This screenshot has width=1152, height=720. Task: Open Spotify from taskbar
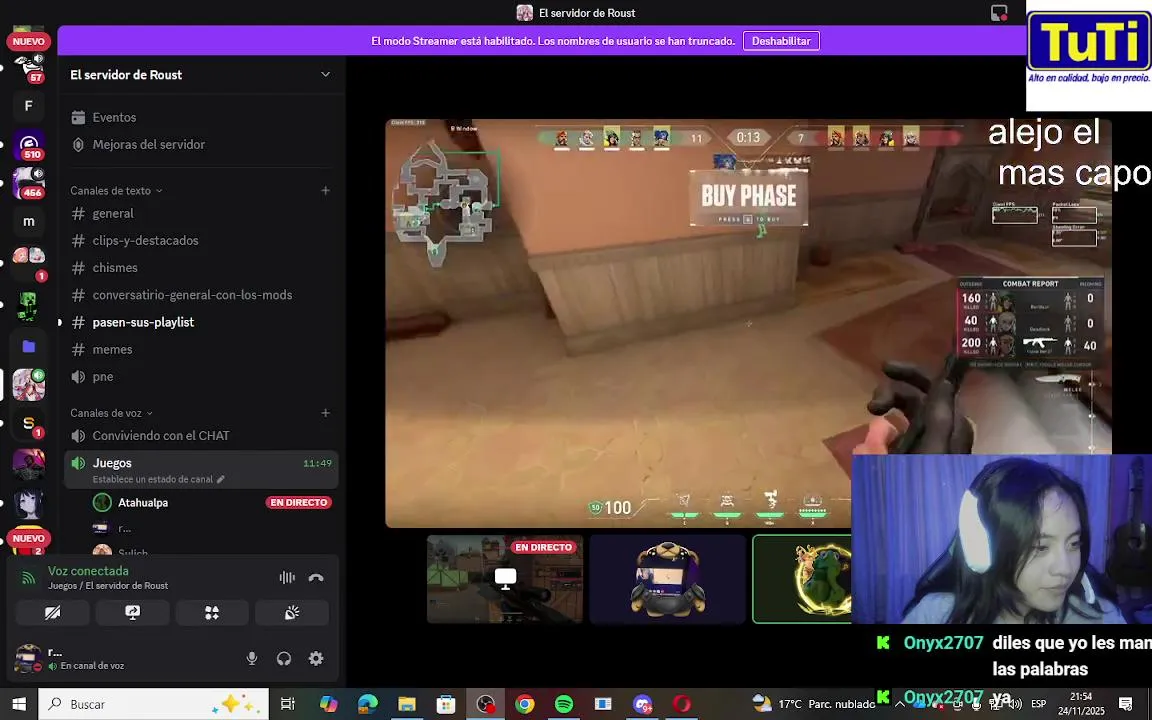click(x=564, y=704)
